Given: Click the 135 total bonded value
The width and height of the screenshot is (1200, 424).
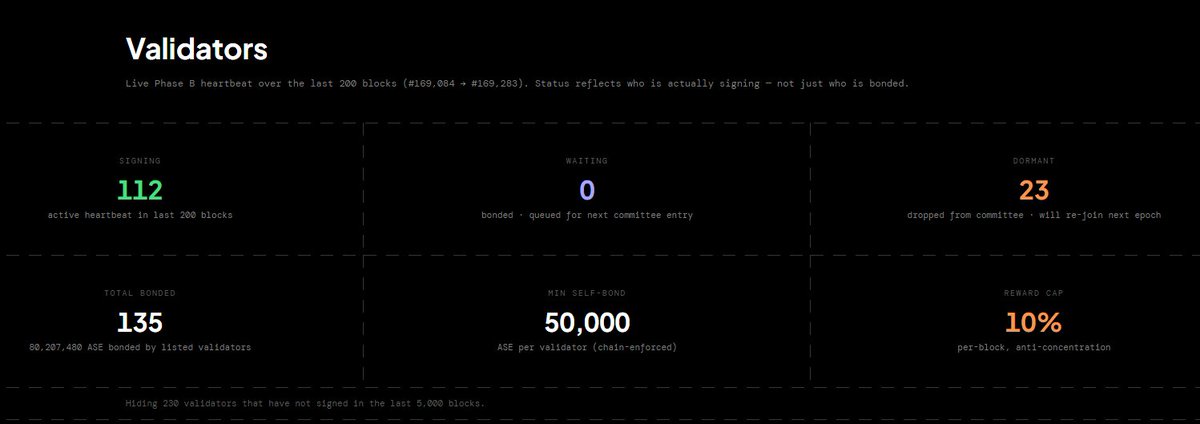Looking at the screenshot, I should point(140,322).
